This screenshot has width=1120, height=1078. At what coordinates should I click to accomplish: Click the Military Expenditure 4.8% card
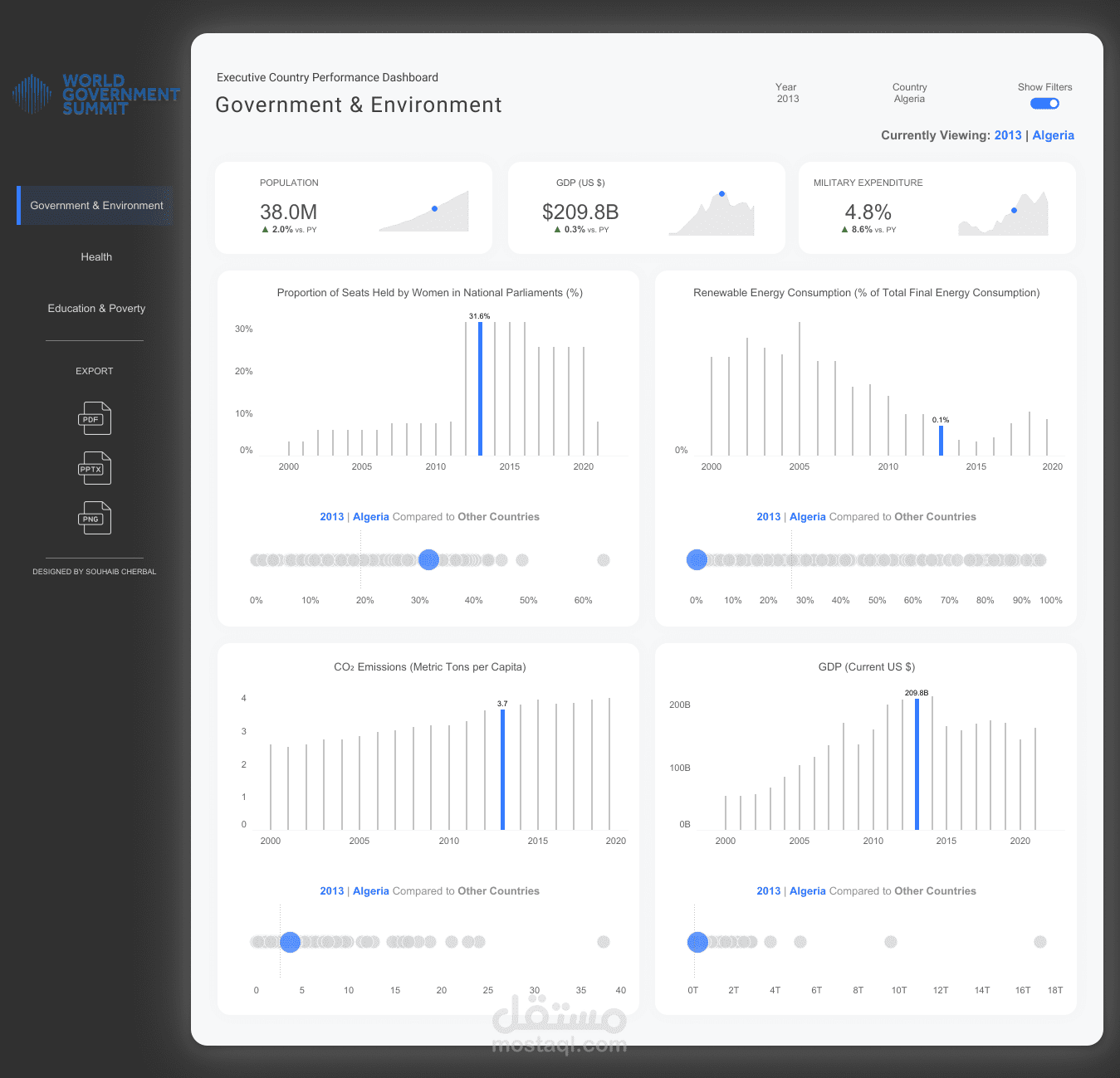937,207
